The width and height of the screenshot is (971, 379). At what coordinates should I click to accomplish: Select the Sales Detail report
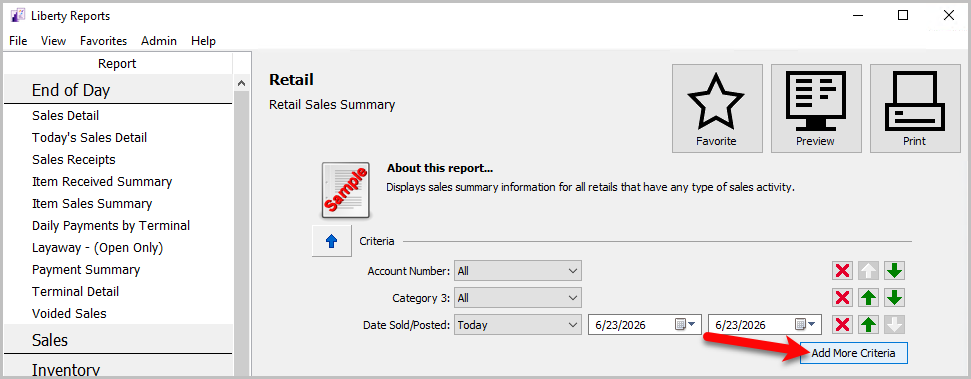click(x=66, y=115)
